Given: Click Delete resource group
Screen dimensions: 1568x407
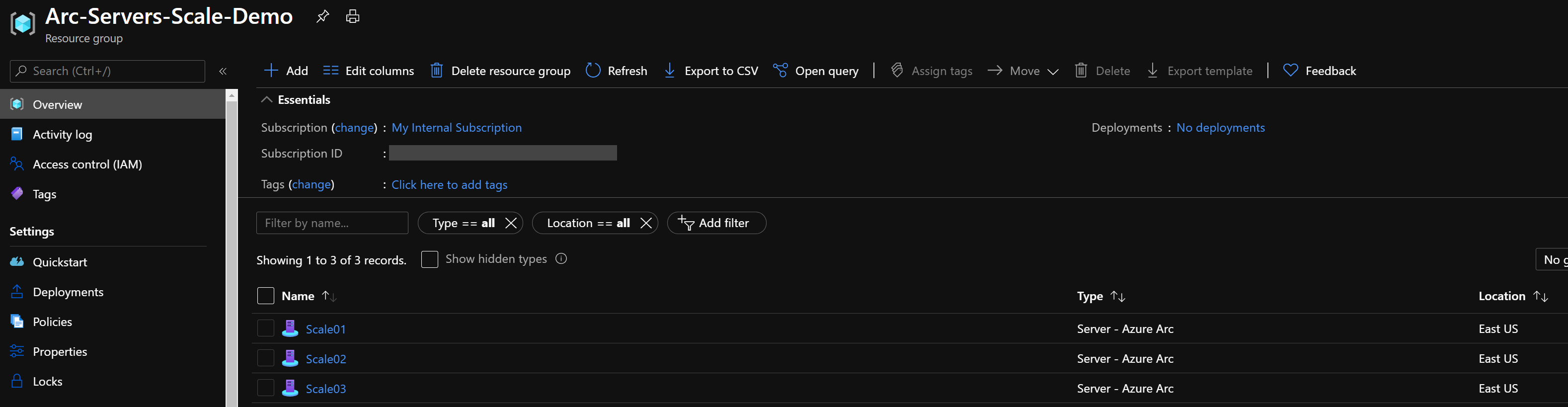Looking at the screenshot, I should point(500,71).
